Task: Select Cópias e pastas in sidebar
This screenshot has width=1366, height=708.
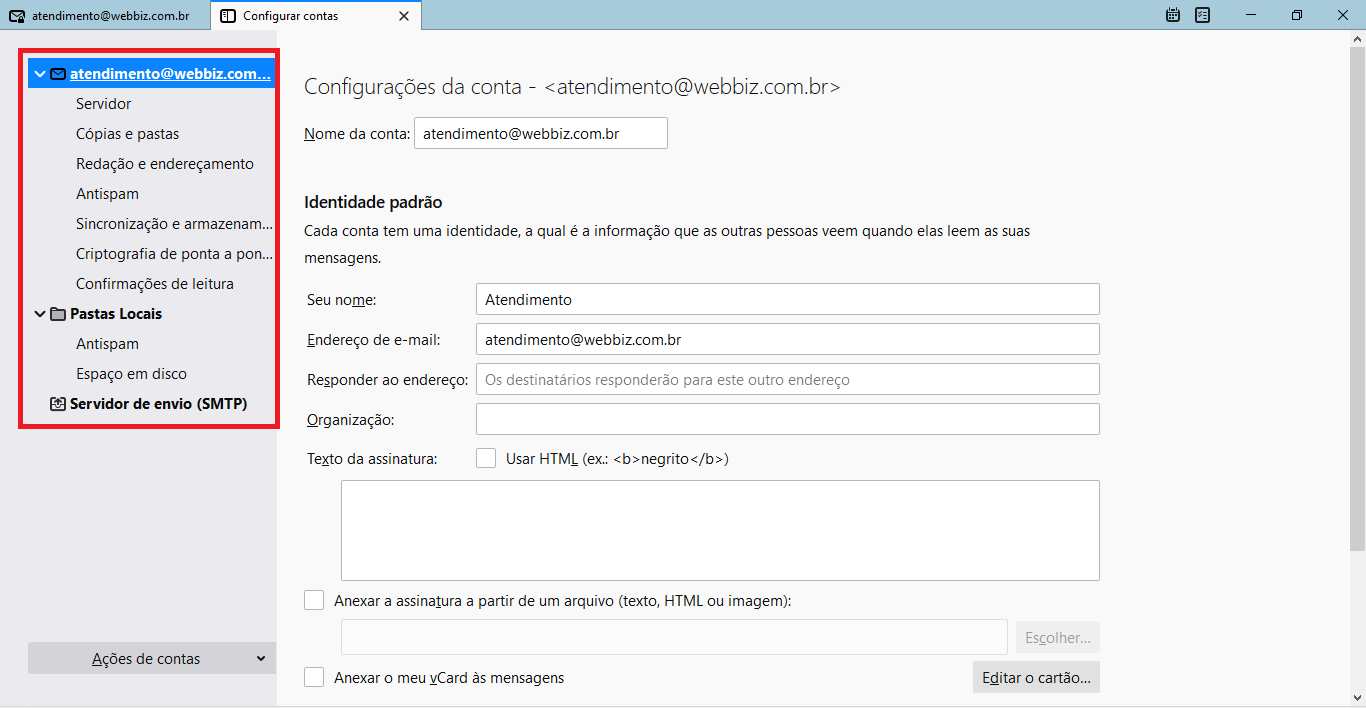Action: pyautogui.click(x=127, y=134)
